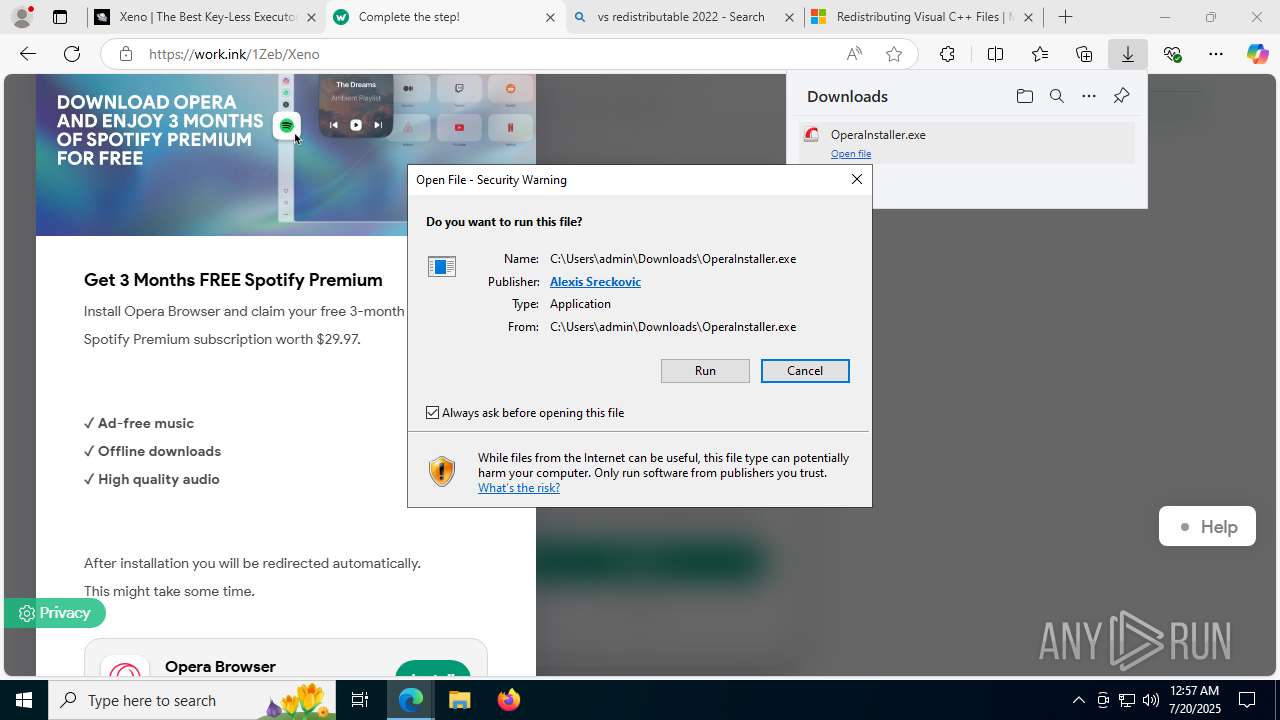This screenshot has height=720, width=1280.
Task: Open Edge Settings and more menu
Action: [1216, 54]
